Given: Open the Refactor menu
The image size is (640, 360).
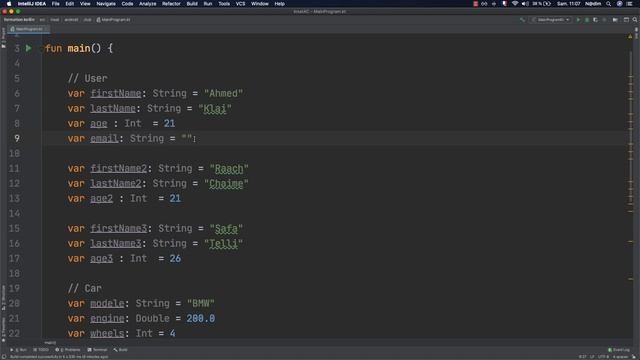Looking at the screenshot, I should (x=171, y=4).
